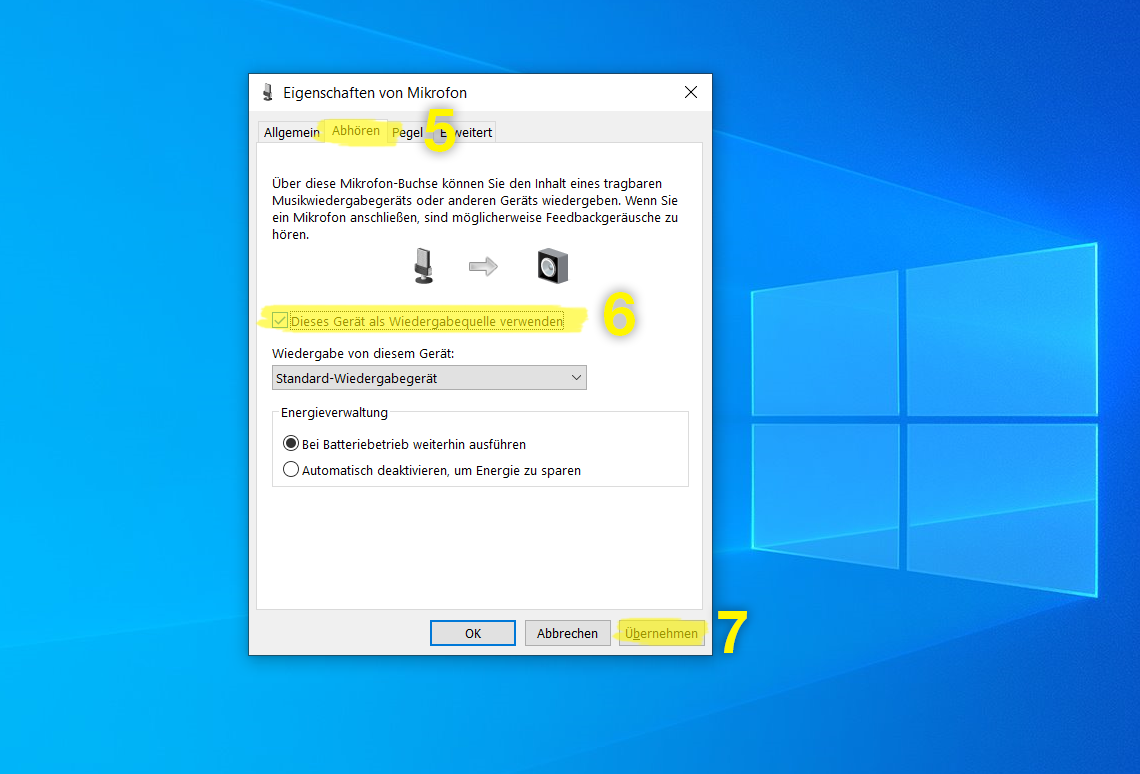1140x774 pixels.
Task: Close the Eigenschaften von Mikrofon dialog
Action: pos(691,92)
